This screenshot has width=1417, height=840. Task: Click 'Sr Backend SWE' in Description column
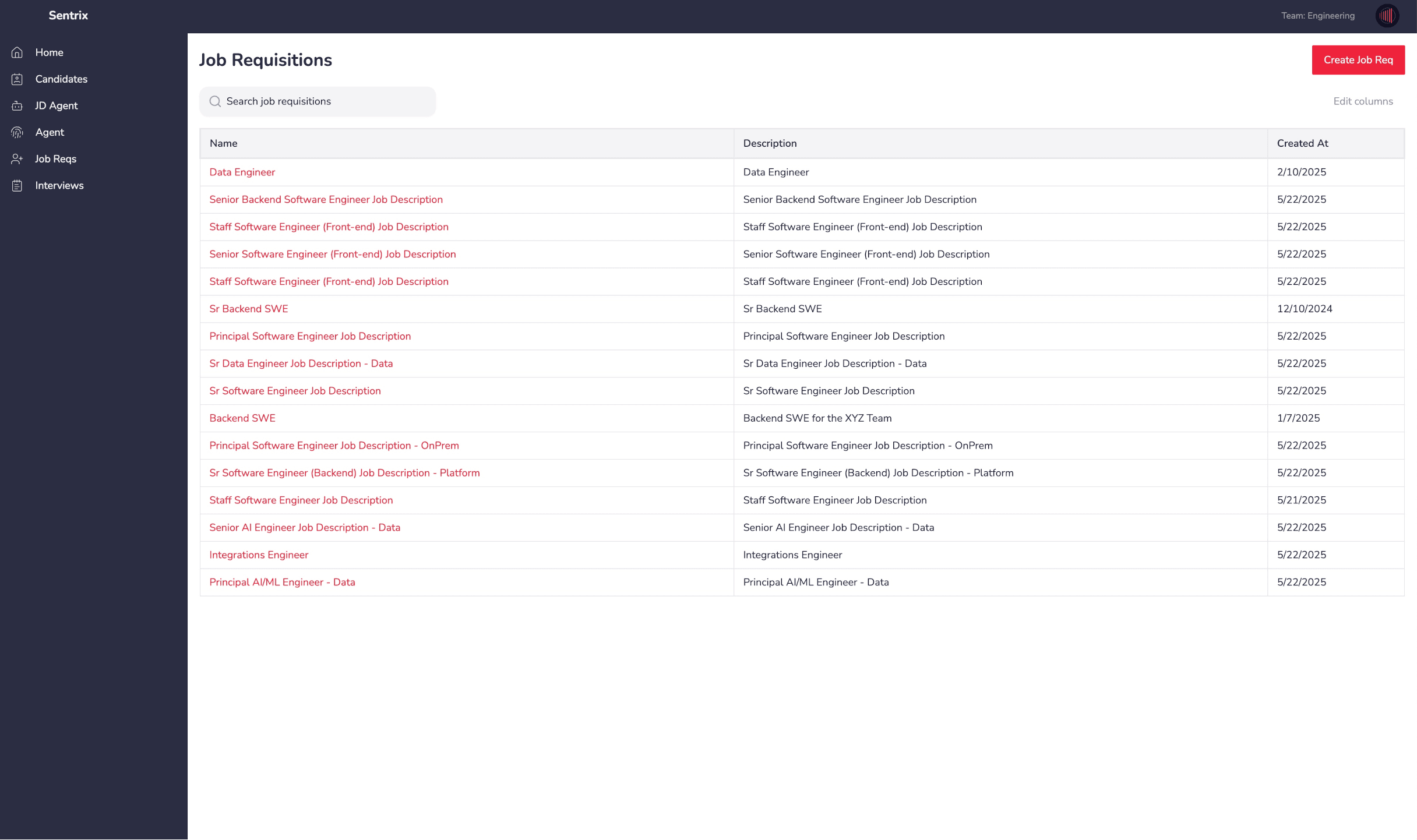[x=782, y=309]
